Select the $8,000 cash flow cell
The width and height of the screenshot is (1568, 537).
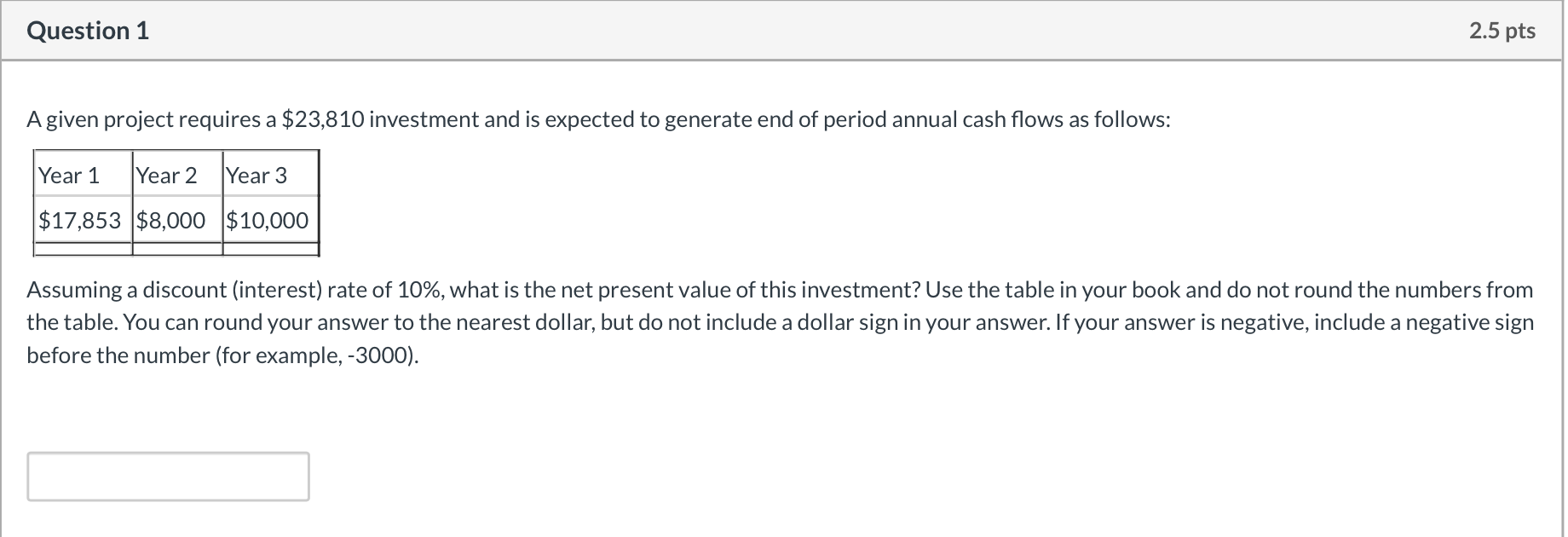tap(170, 220)
